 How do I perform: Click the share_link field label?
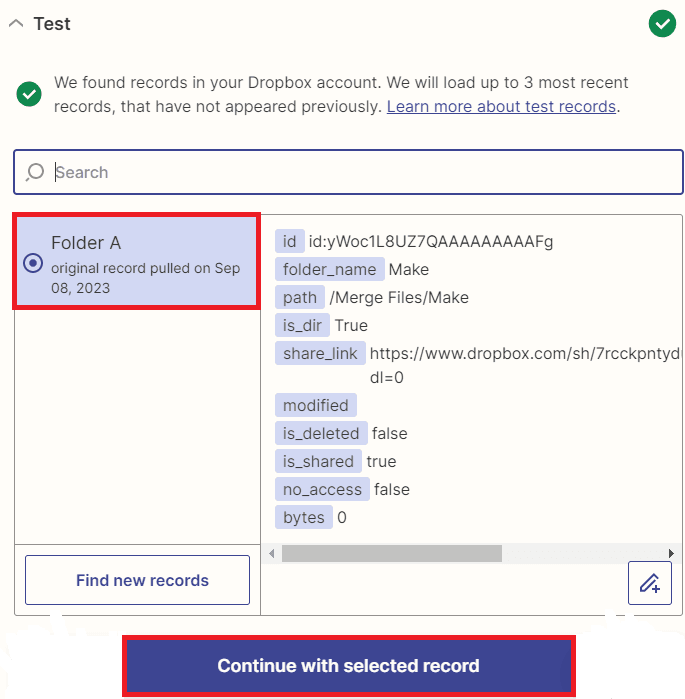coord(320,353)
